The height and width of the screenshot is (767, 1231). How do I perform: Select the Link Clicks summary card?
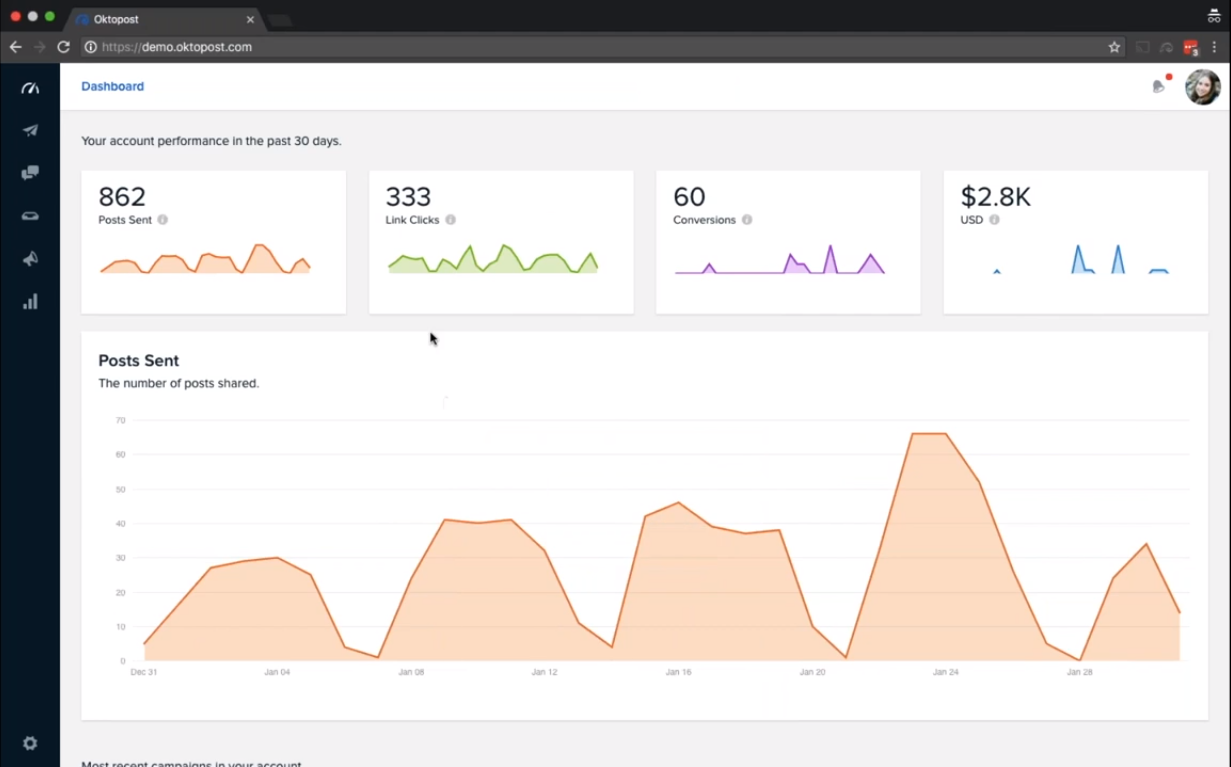point(501,242)
